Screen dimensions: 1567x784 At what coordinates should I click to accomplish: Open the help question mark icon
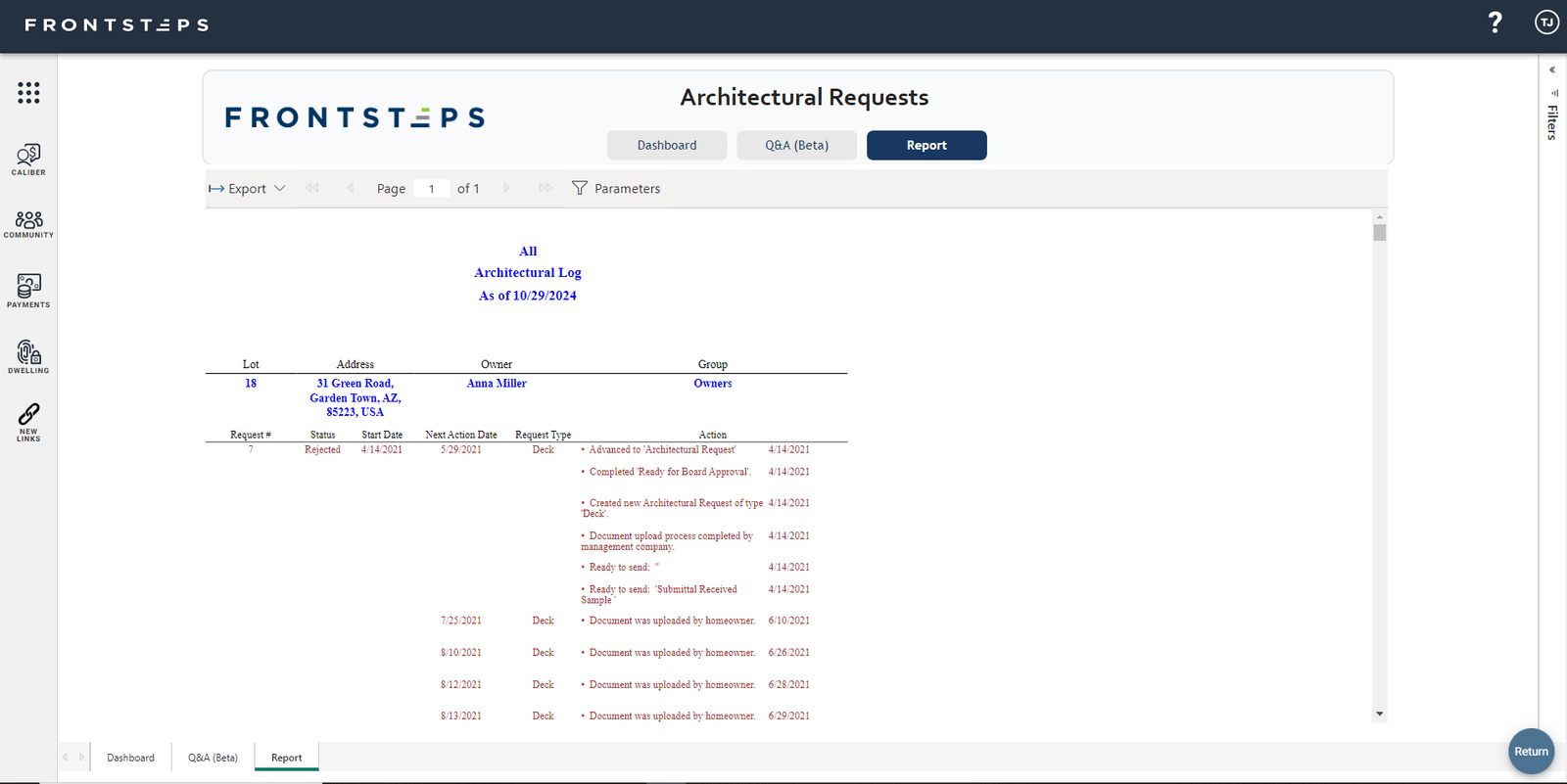point(1495,23)
